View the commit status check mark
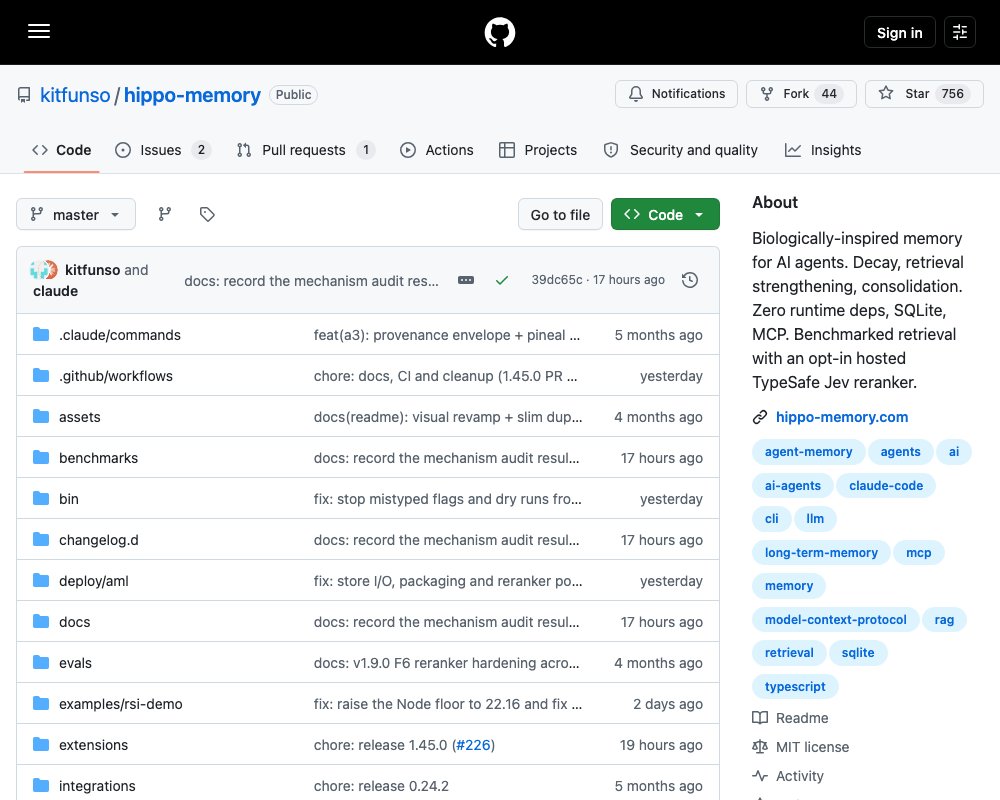 [x=502, y=280]
